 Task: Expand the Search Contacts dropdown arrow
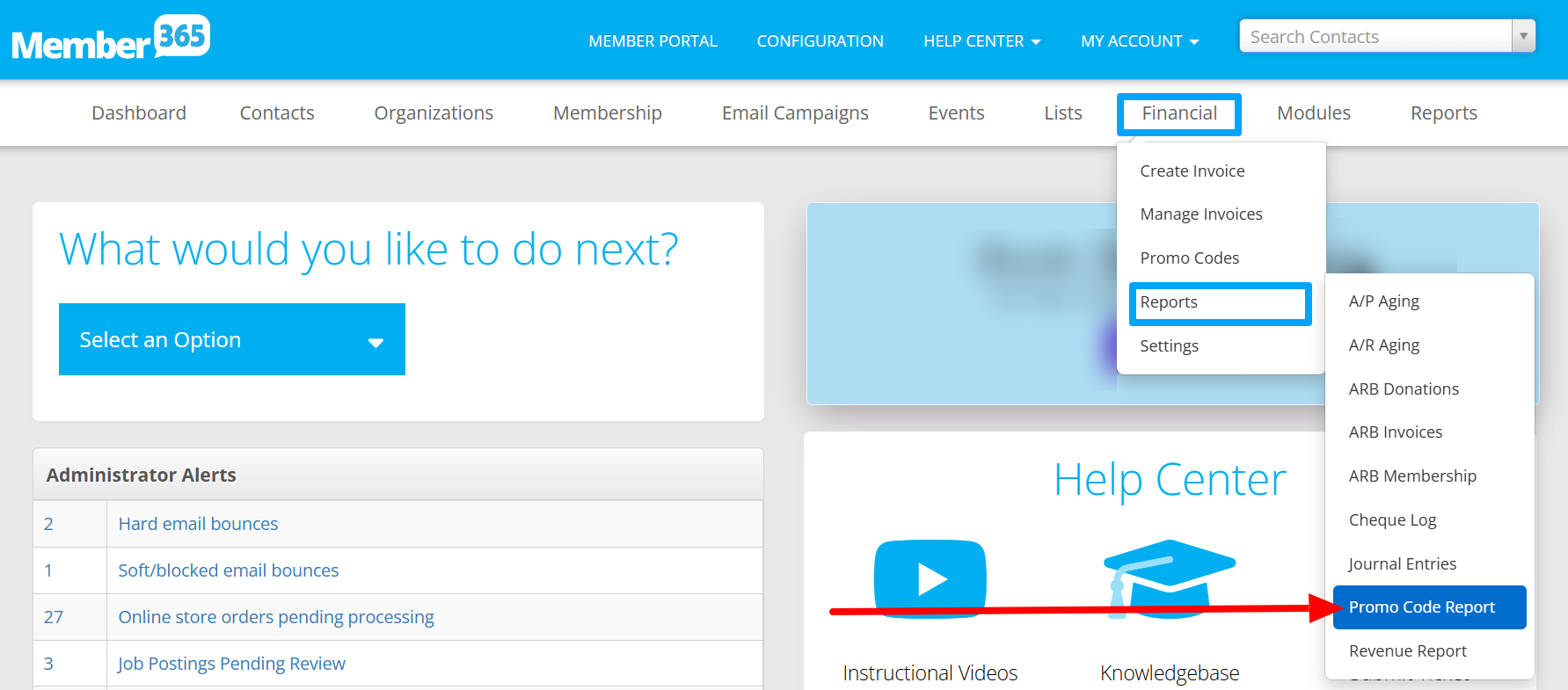tap(1523, 37)
